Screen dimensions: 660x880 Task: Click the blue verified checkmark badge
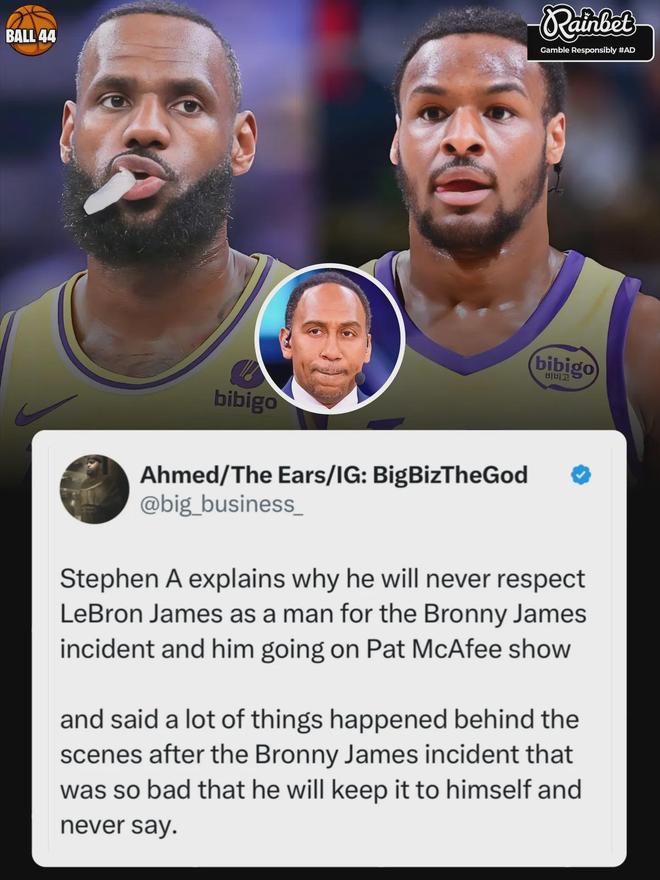(x=580, y=476)
